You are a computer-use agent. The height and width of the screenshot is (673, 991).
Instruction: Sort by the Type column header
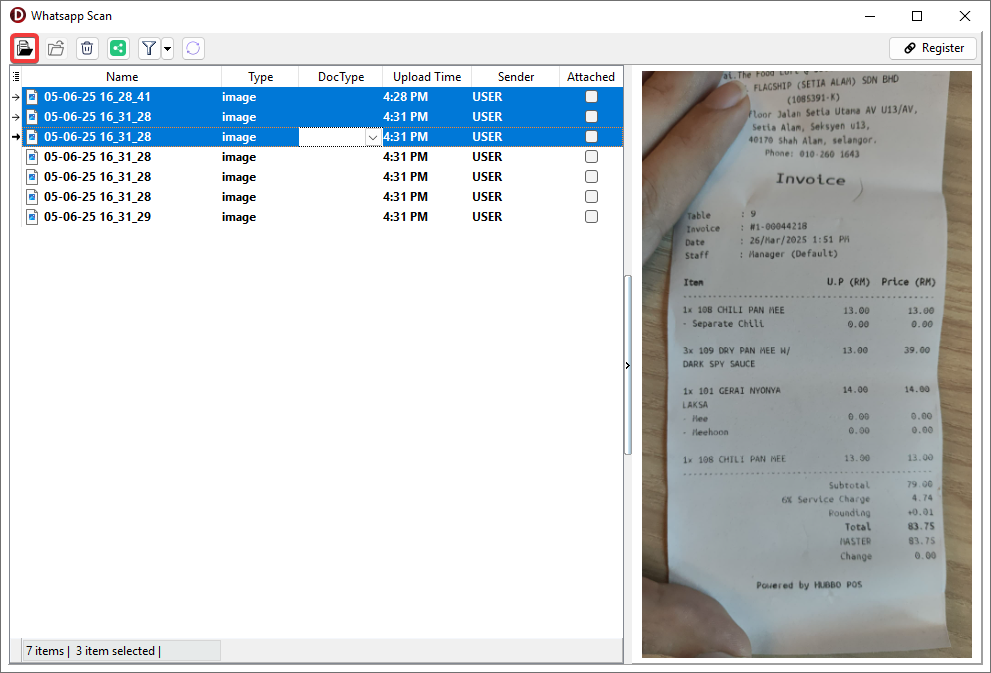point(260,76)
